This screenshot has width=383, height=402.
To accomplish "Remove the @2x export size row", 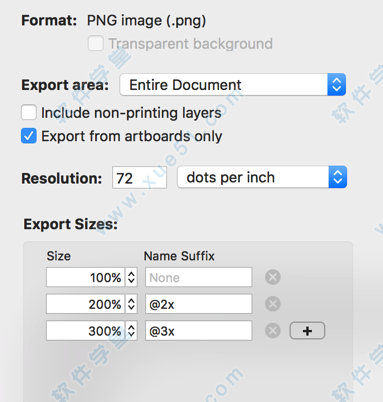I will (273, 304).
